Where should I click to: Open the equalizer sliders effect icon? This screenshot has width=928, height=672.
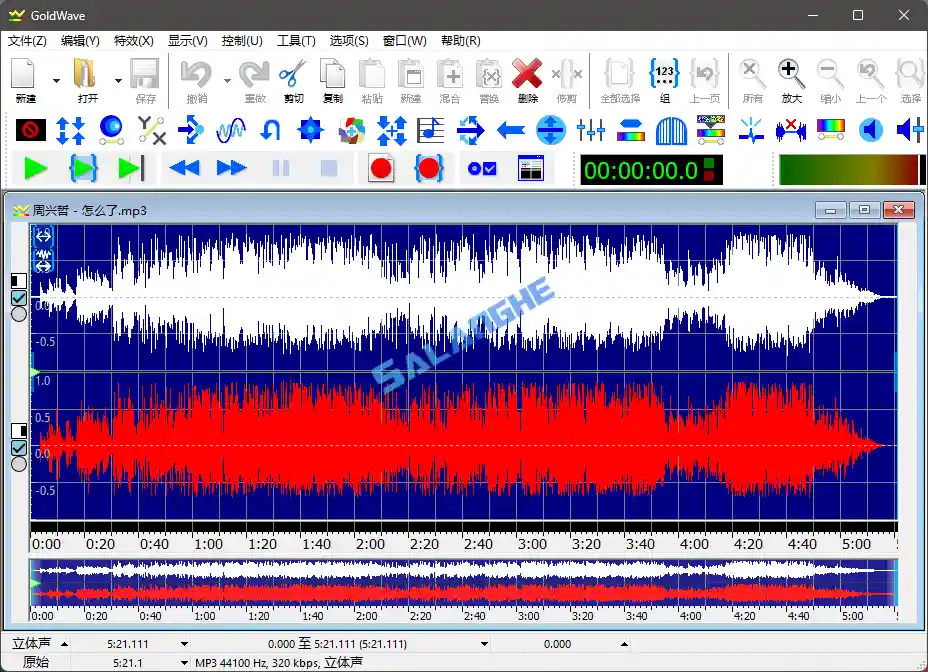[591, 129]
